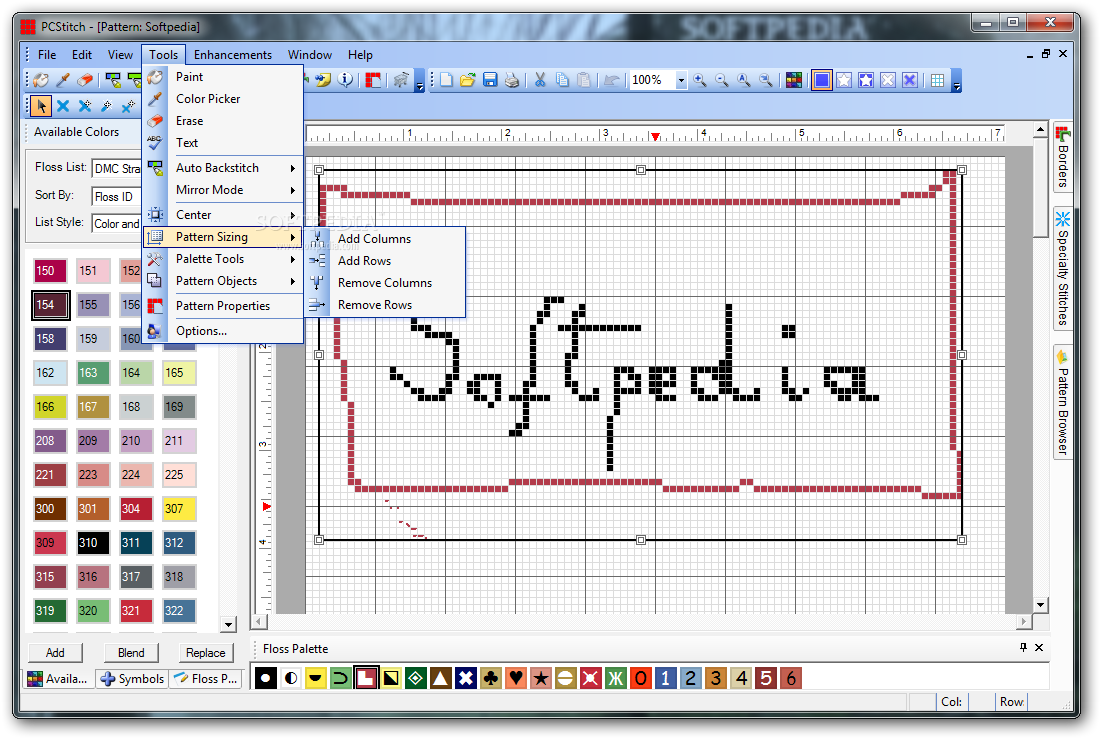This screenshot has height=739, width=1101.
Task: Switch to the Symbols tab
Action: point(133,679)
